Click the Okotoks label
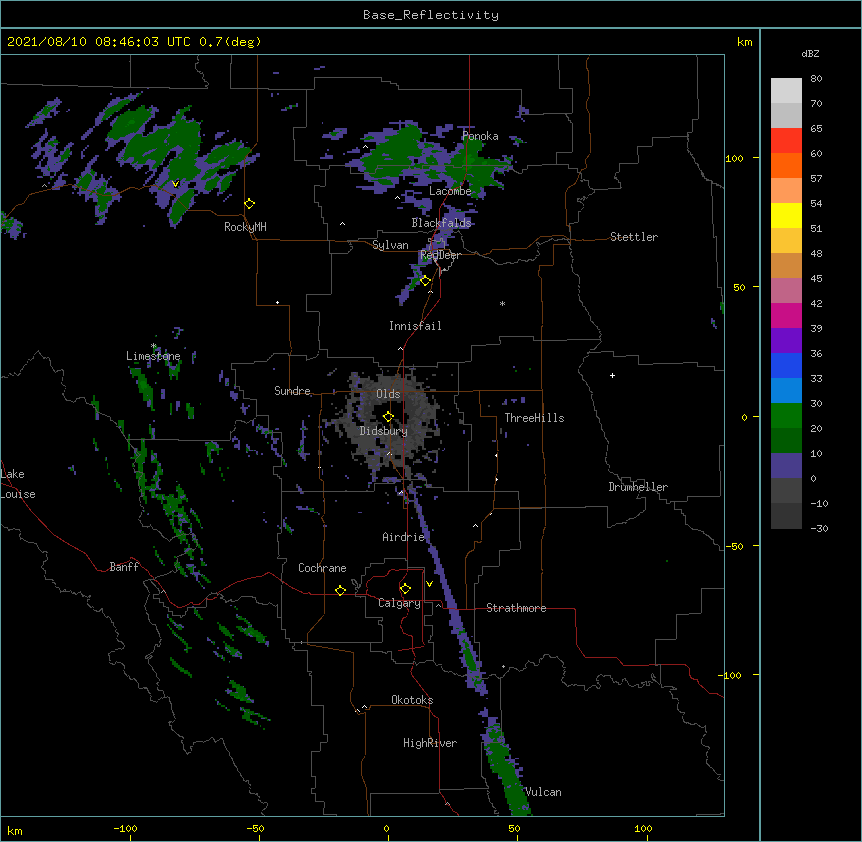Image resolution: width=862 pixels, height=842 pixels. [x=412, y=700]
